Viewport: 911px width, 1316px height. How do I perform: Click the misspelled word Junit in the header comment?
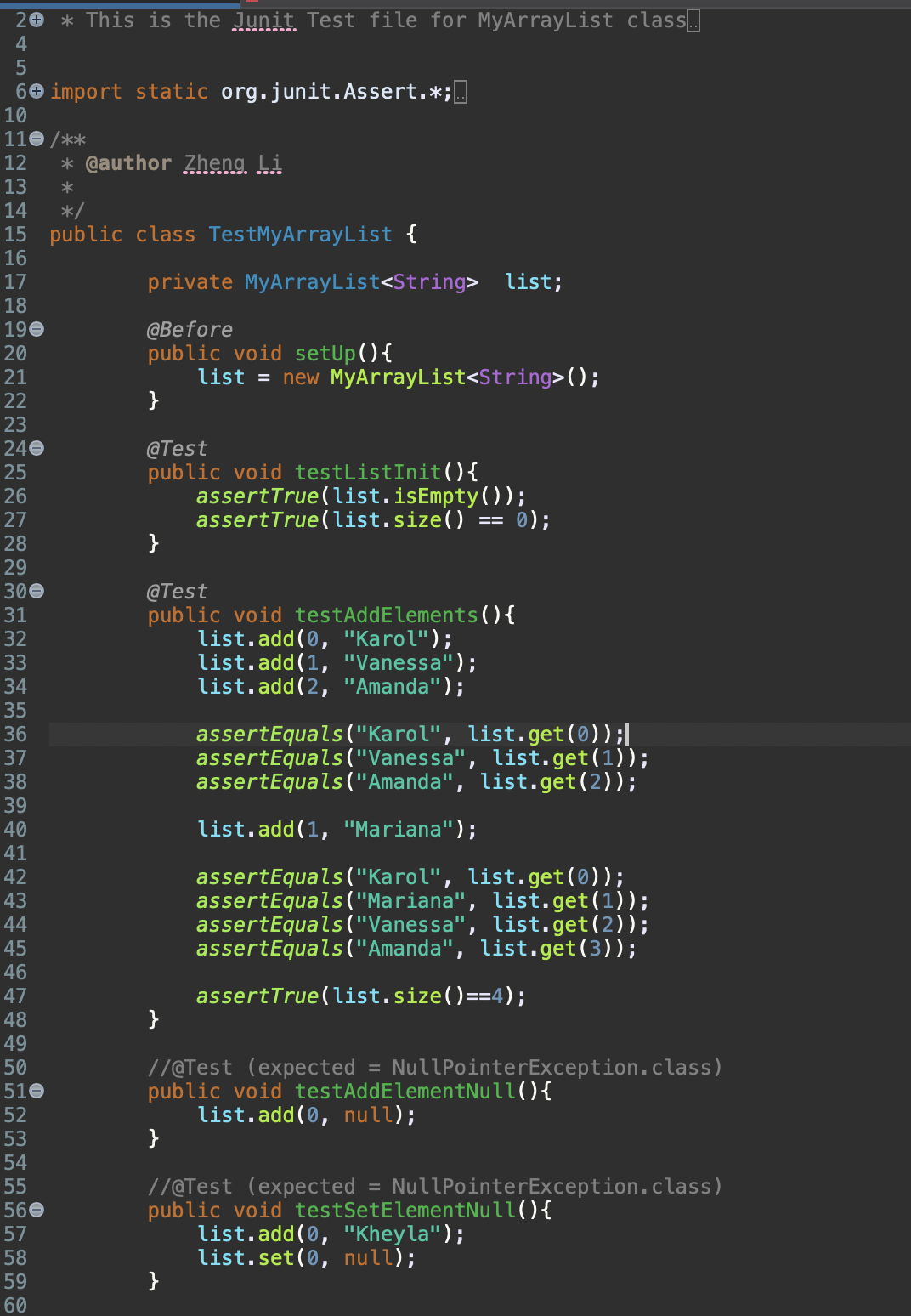coord(262,20)
